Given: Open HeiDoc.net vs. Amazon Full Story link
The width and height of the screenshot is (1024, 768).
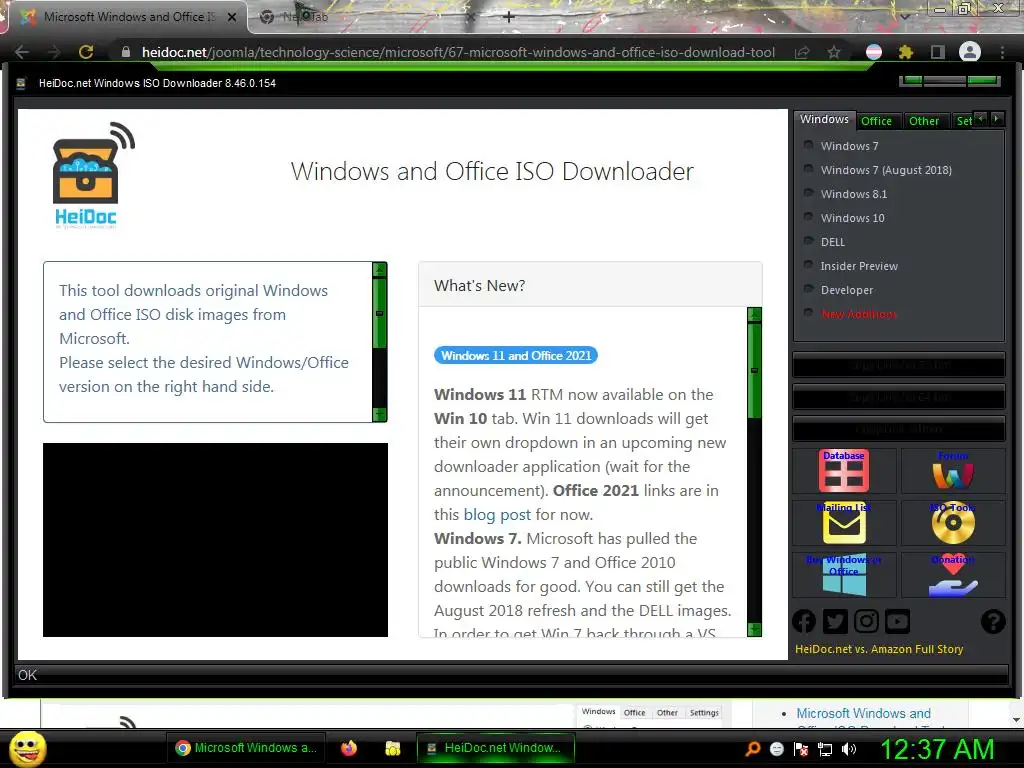Looking at the screenshot, I should click(x=879, y=649).
